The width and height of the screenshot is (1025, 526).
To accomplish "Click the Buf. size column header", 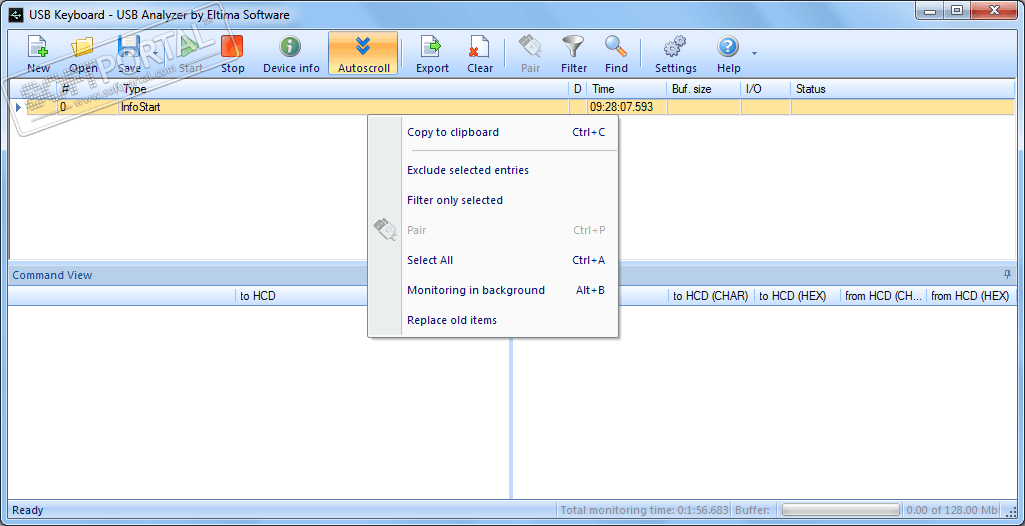I will (703, 89).
